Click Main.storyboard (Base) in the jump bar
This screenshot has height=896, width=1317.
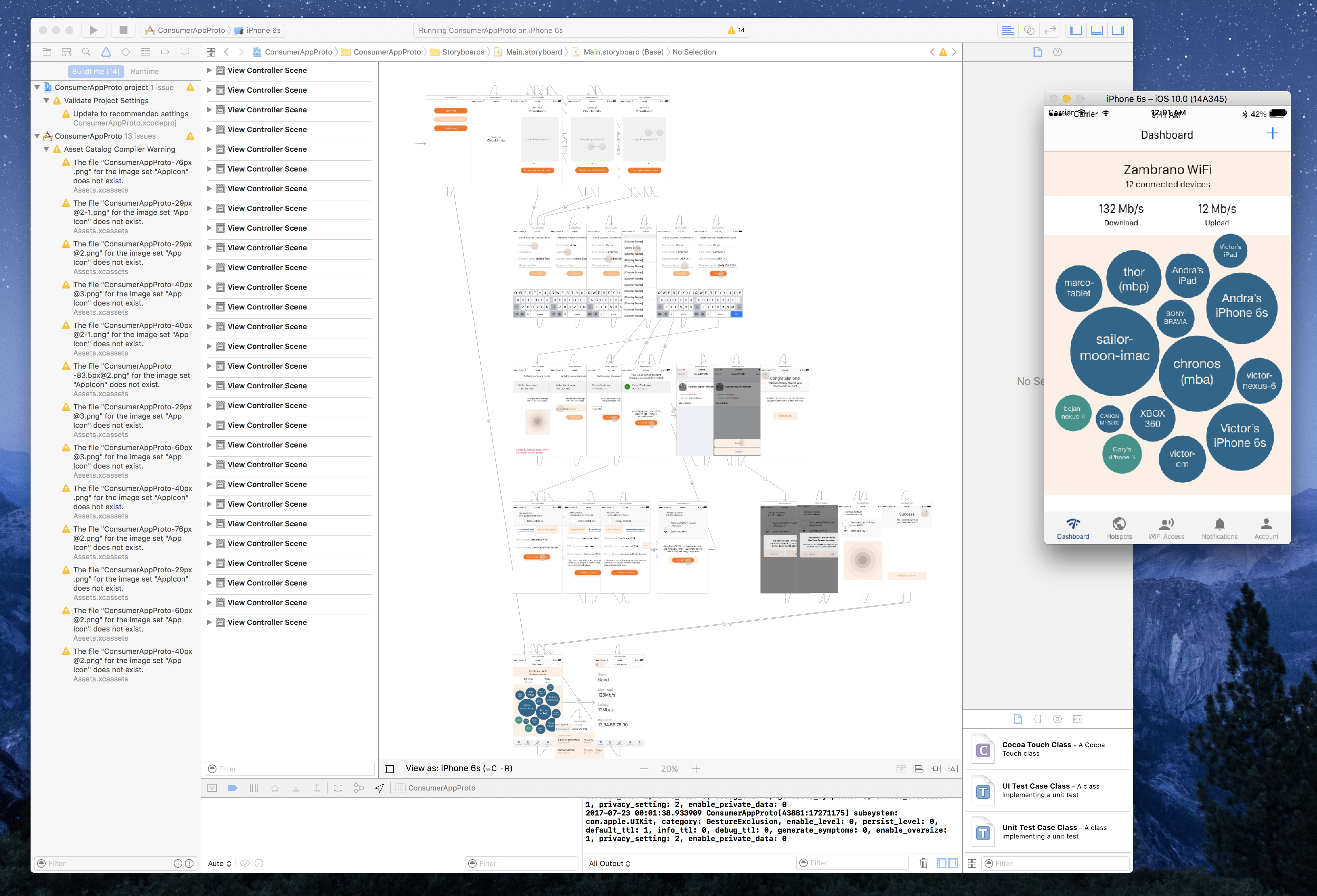point(618,52)
